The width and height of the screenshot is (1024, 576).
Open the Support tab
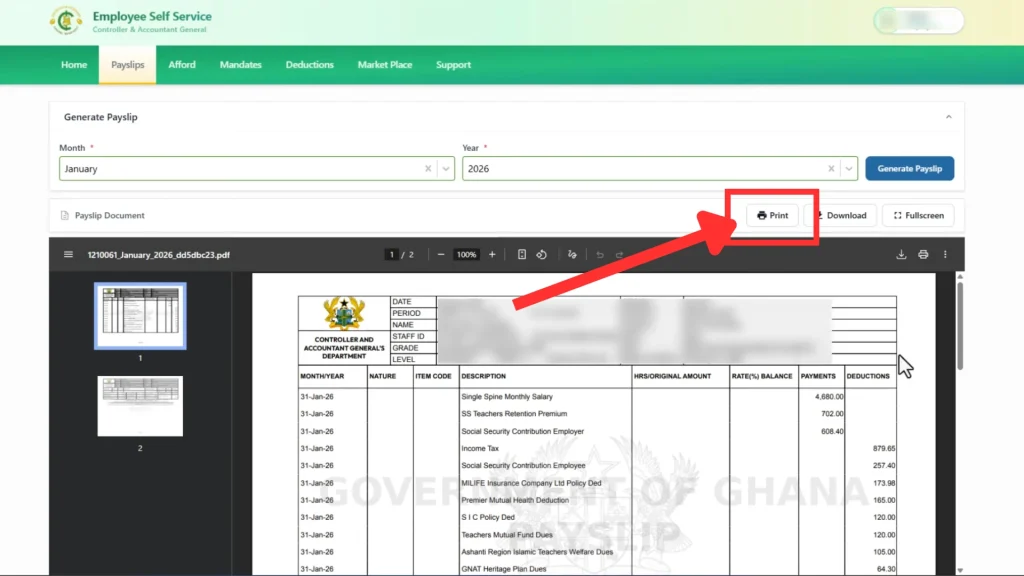(453, 65)
